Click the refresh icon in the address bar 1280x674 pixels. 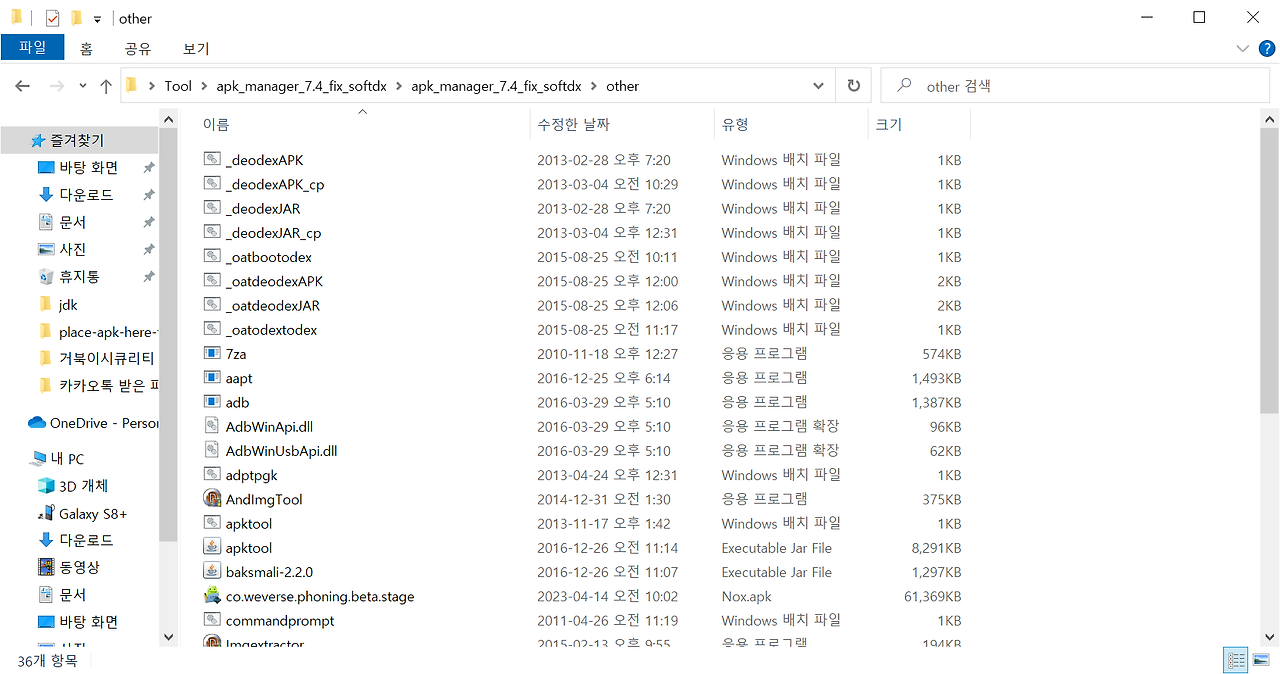(x=853, y=86)
